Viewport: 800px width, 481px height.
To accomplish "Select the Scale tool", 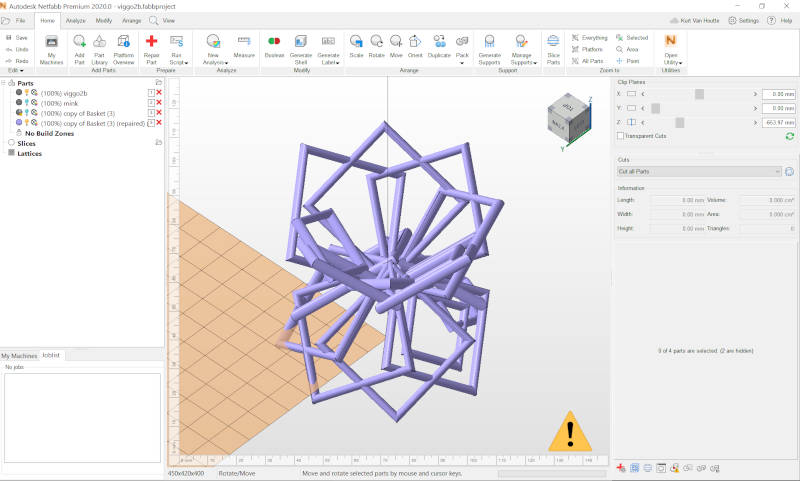I will [356, 47].
